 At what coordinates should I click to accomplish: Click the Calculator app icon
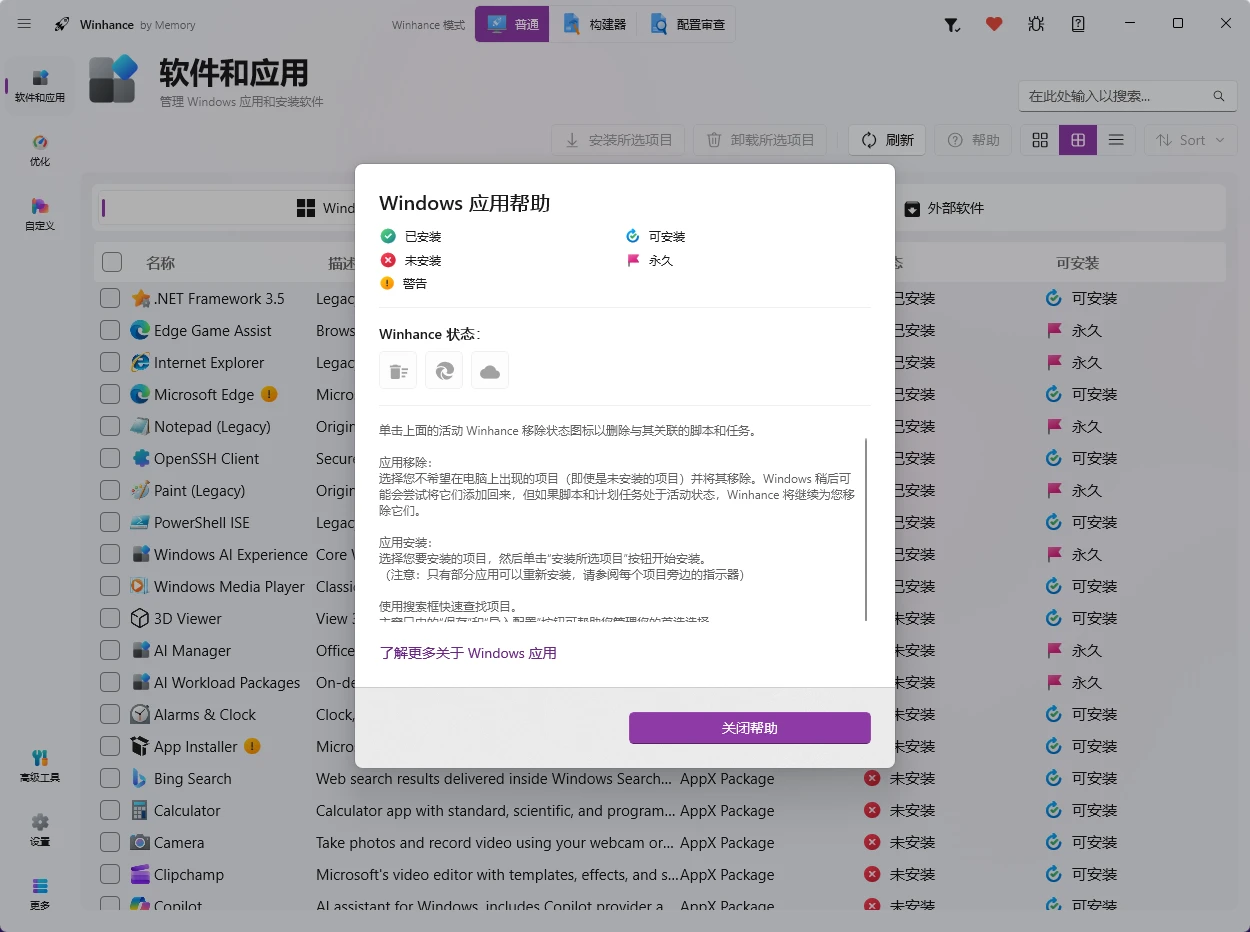pos(140,810)
